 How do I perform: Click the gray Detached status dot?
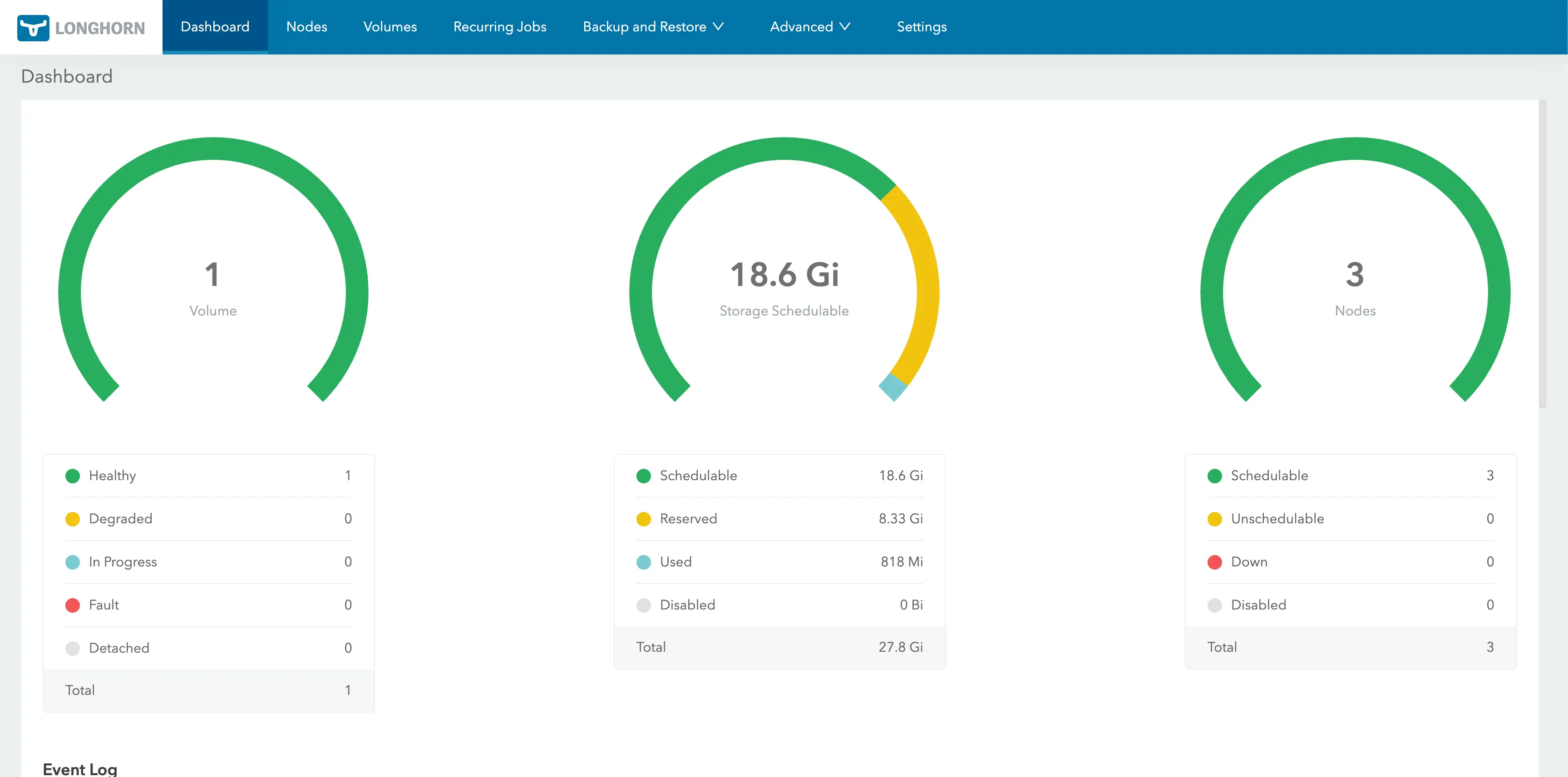click(73, 648)
